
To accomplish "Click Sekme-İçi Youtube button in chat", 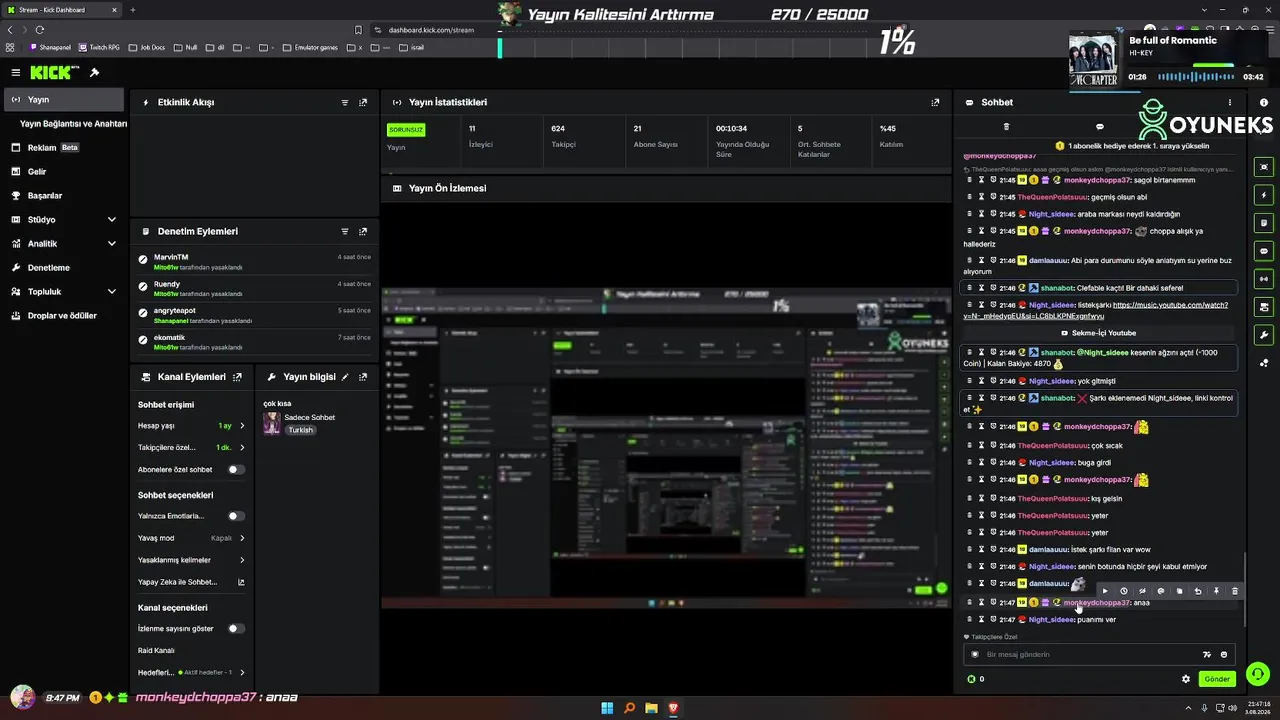I will [1100, 333].
